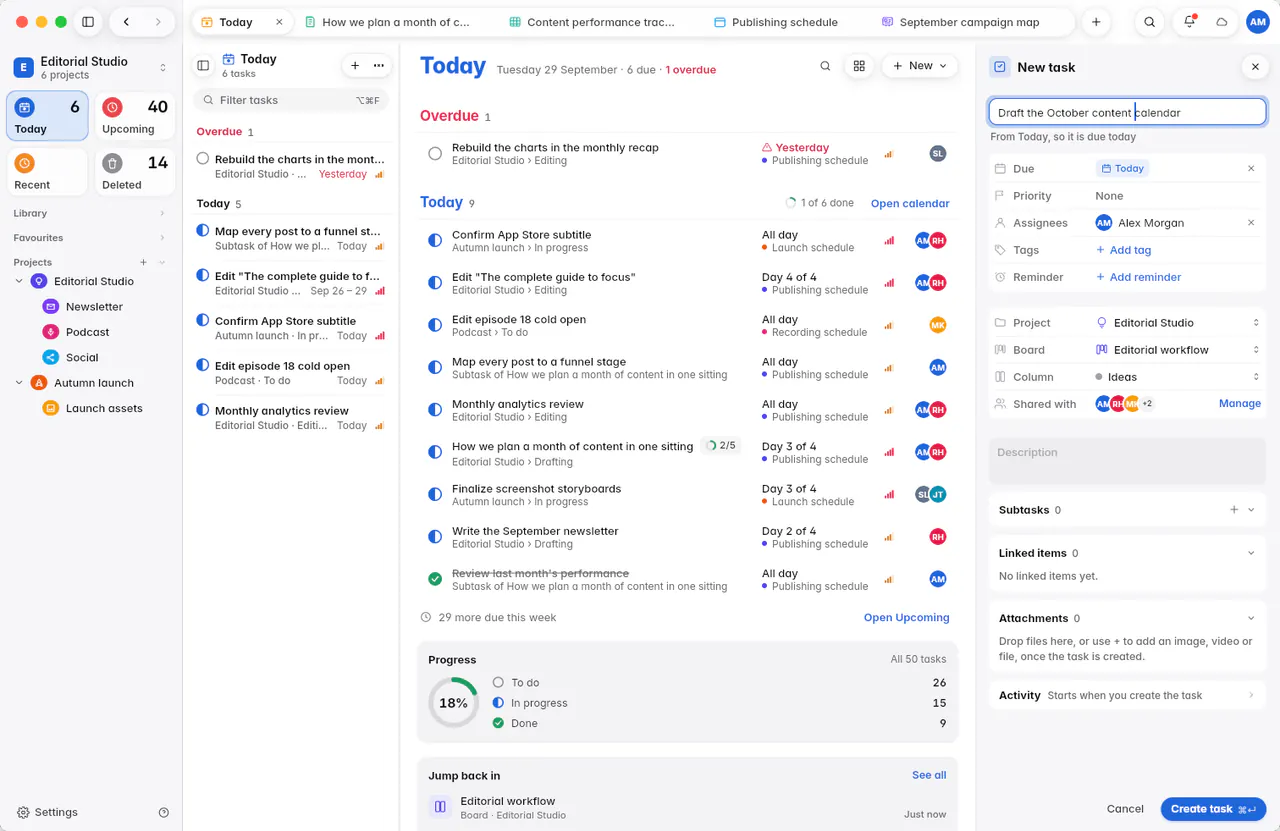
Task: Toggle status of Monthly analytics review in main list
Action: pyautogui.click(x=435, y=410)
